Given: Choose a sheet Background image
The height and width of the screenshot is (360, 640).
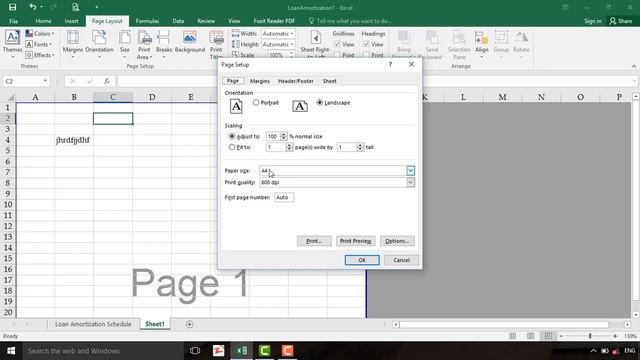Looking at the screenshot, I should tap(190, 42).
